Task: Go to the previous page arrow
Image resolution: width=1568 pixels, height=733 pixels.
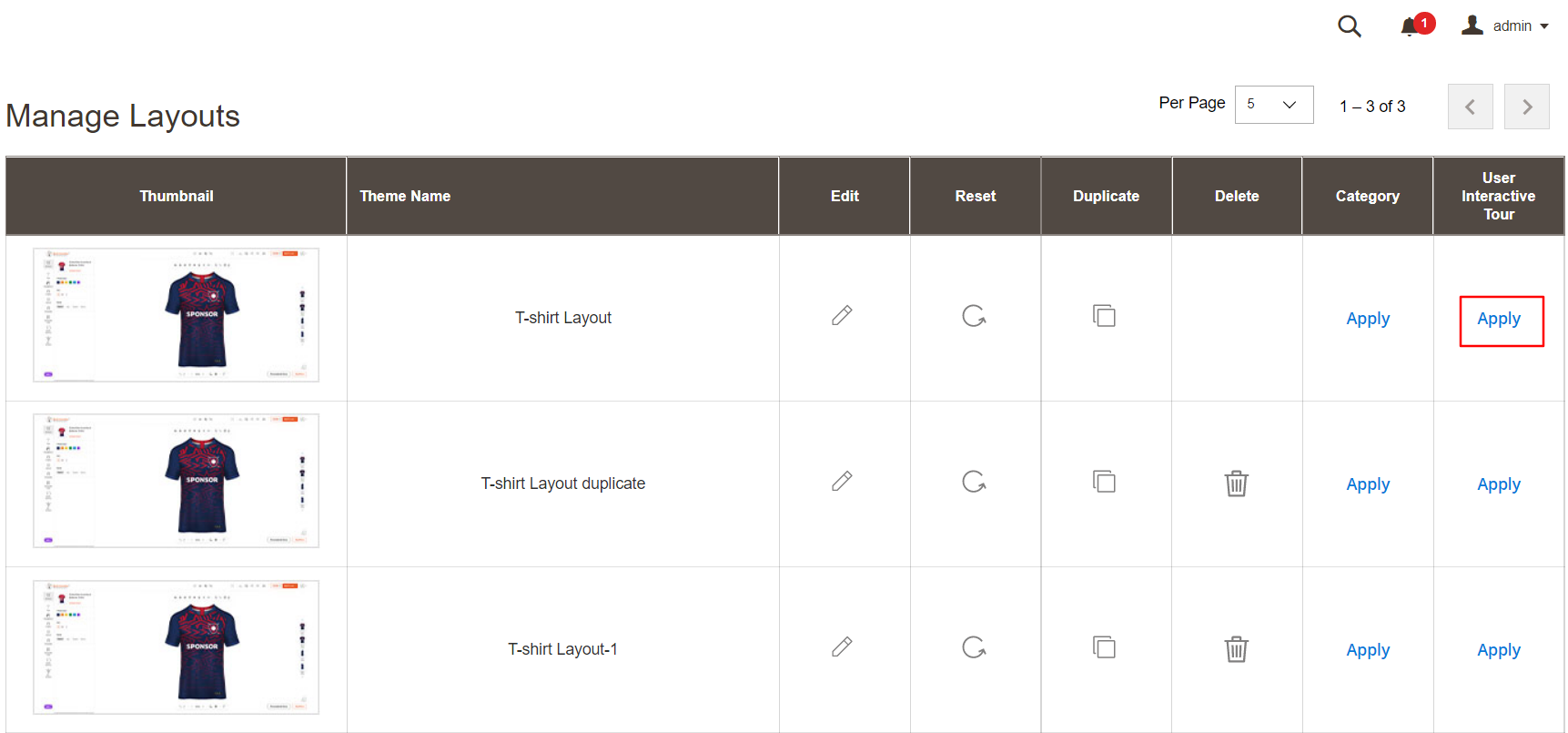Action: coord(1470,107)
